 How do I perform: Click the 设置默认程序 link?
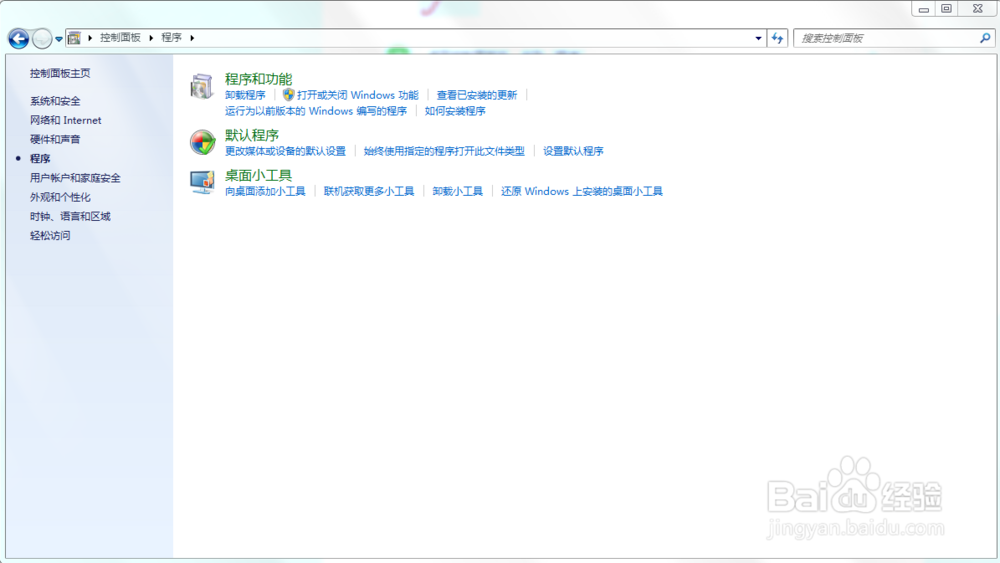[x=573, y=151]
